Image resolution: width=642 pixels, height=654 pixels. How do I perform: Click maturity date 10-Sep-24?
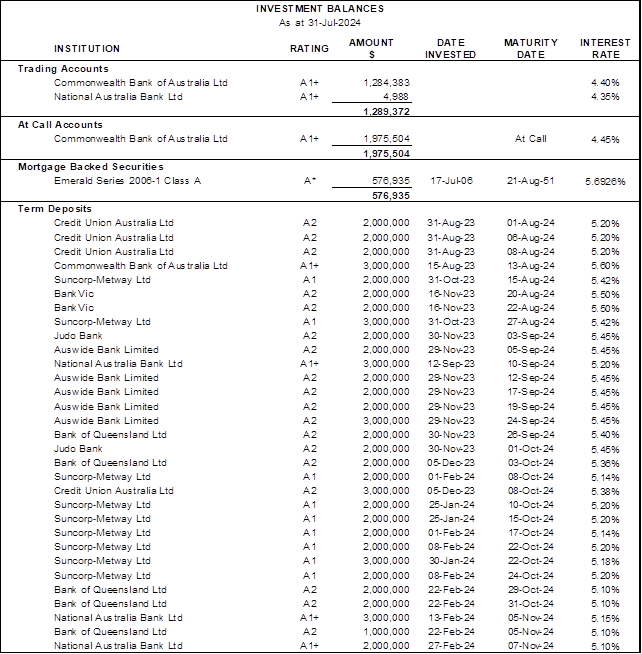tap(531, 364)
